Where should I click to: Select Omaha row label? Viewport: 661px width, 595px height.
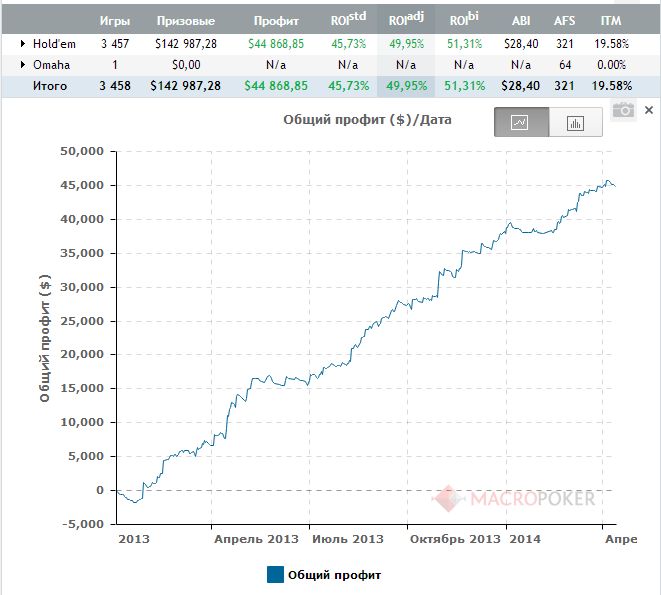(51, 65)
